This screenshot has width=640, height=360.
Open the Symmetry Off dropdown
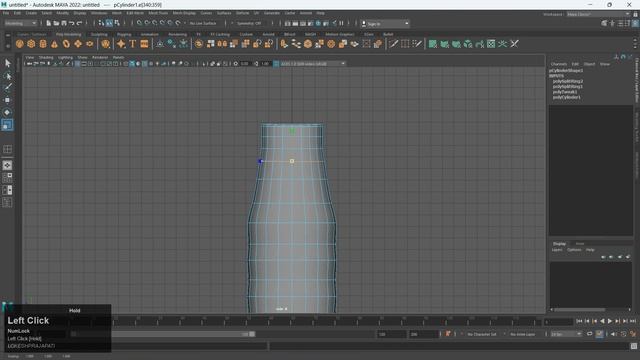point(250,23)
